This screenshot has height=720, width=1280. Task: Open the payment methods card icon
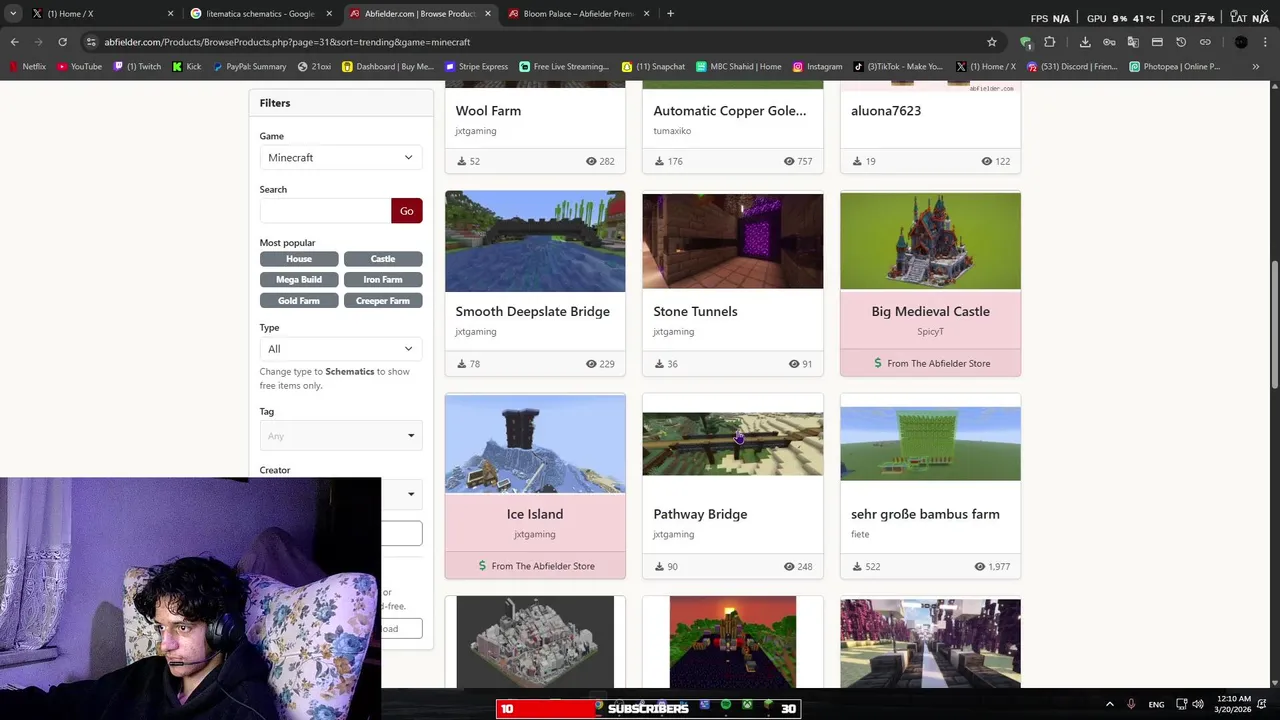point(1157,42)
